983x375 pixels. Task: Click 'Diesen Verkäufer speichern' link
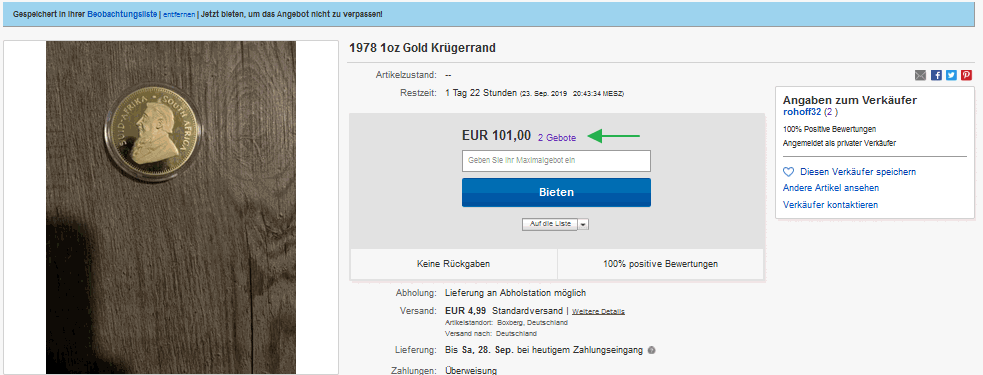858,172
